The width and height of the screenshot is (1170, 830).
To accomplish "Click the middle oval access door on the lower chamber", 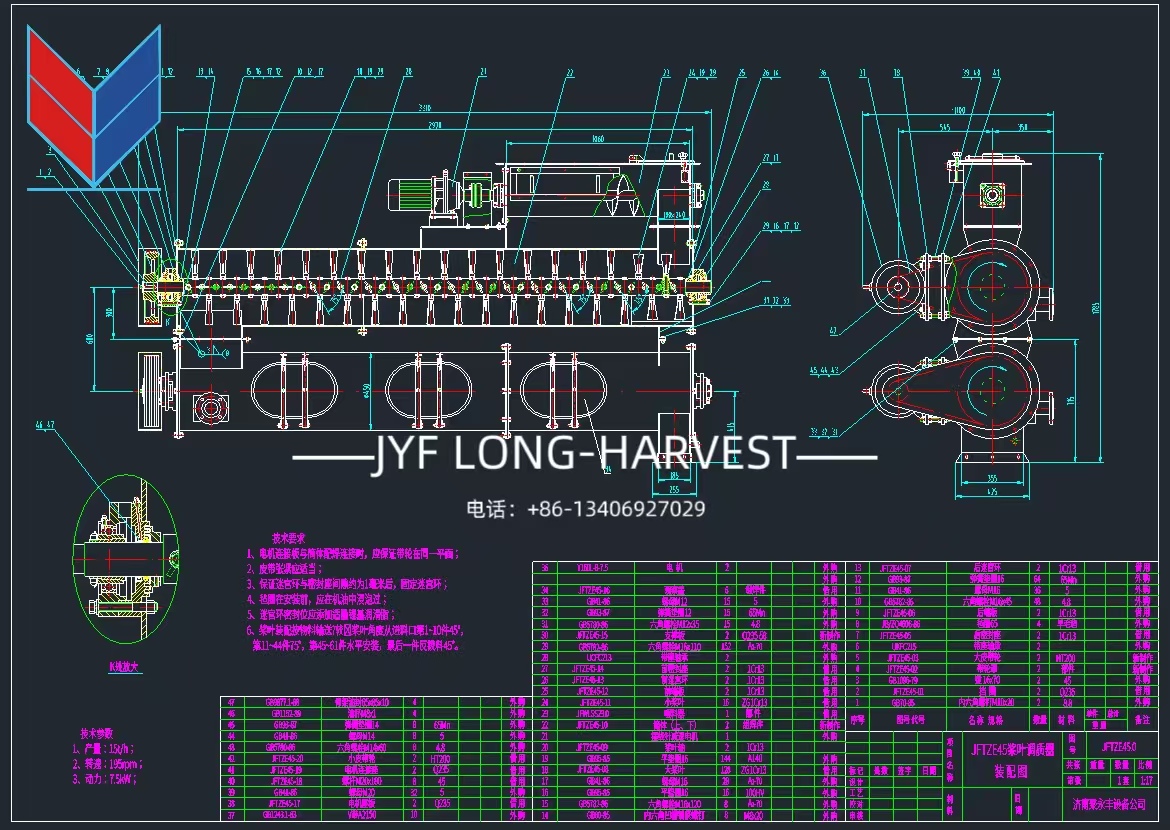I will [x=429, y=390].
